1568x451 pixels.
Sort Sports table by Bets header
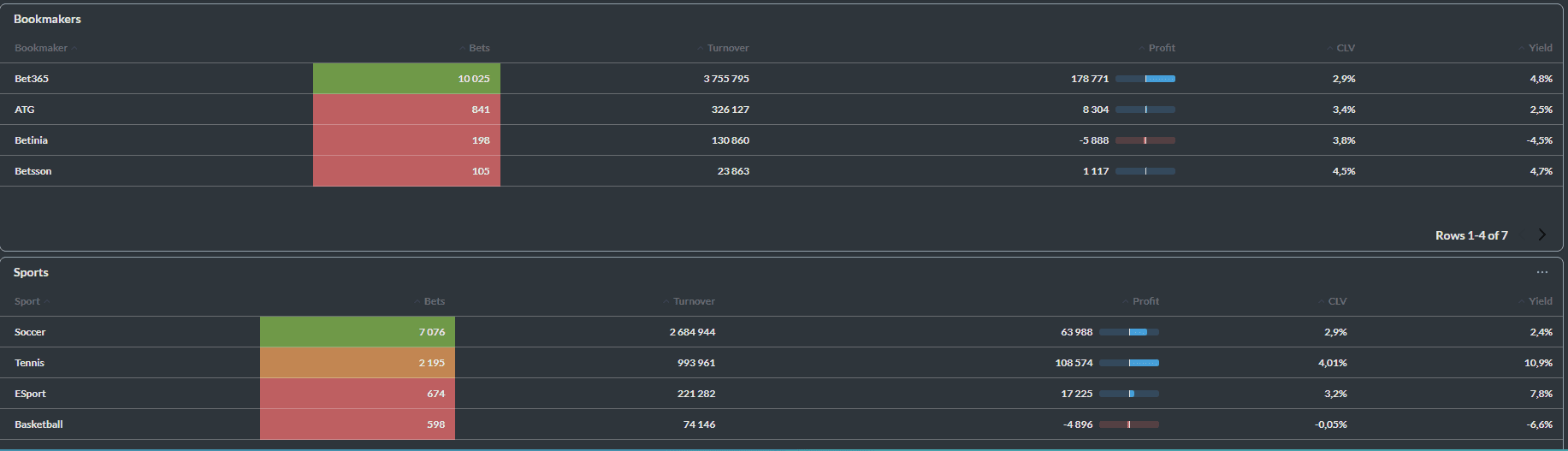tap(434, 301)
